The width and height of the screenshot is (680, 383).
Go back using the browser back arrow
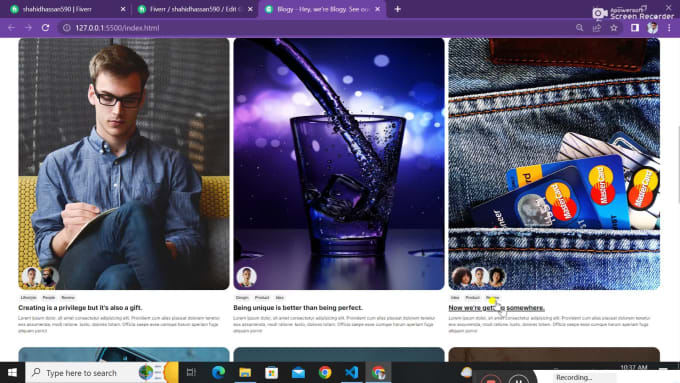pyautogui.click(x=11, y=28)
